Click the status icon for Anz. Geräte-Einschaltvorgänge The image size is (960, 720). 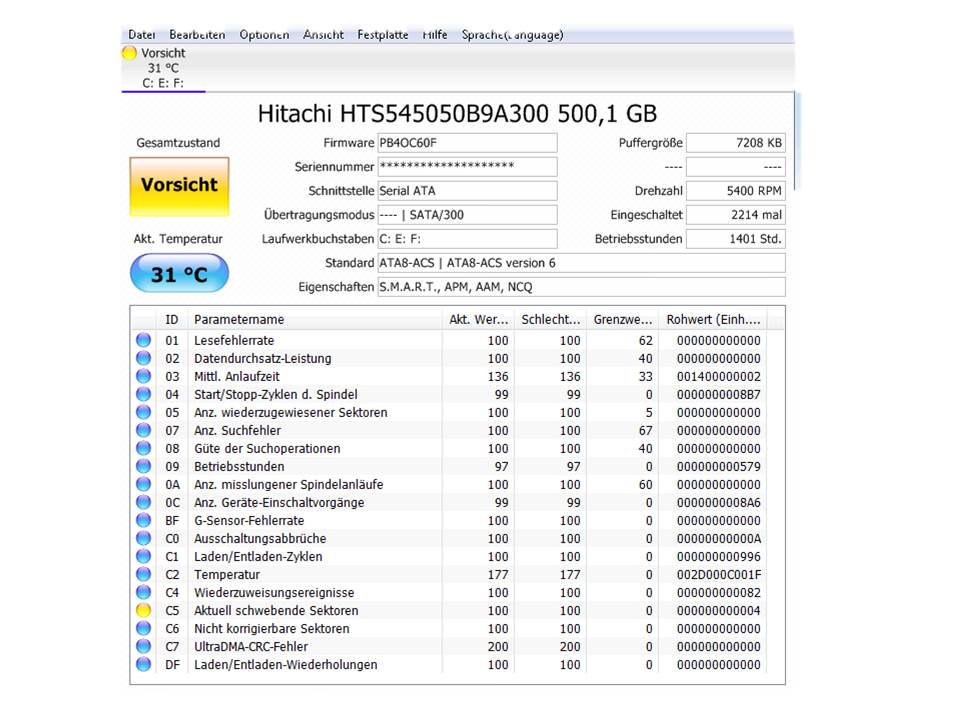(143, 502)
